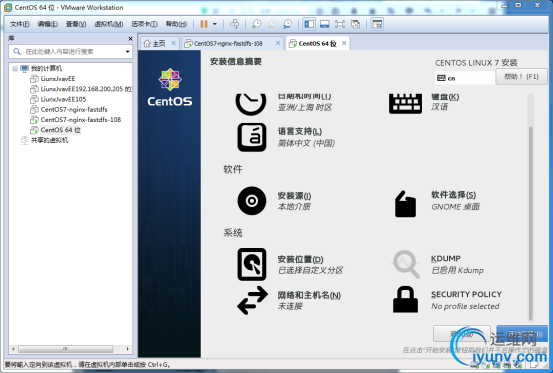The height and width of the screenshot is (373, 553).
Task: Open the library search dropdown arrow
Action: pyautogui.click(x=128, y=52)
